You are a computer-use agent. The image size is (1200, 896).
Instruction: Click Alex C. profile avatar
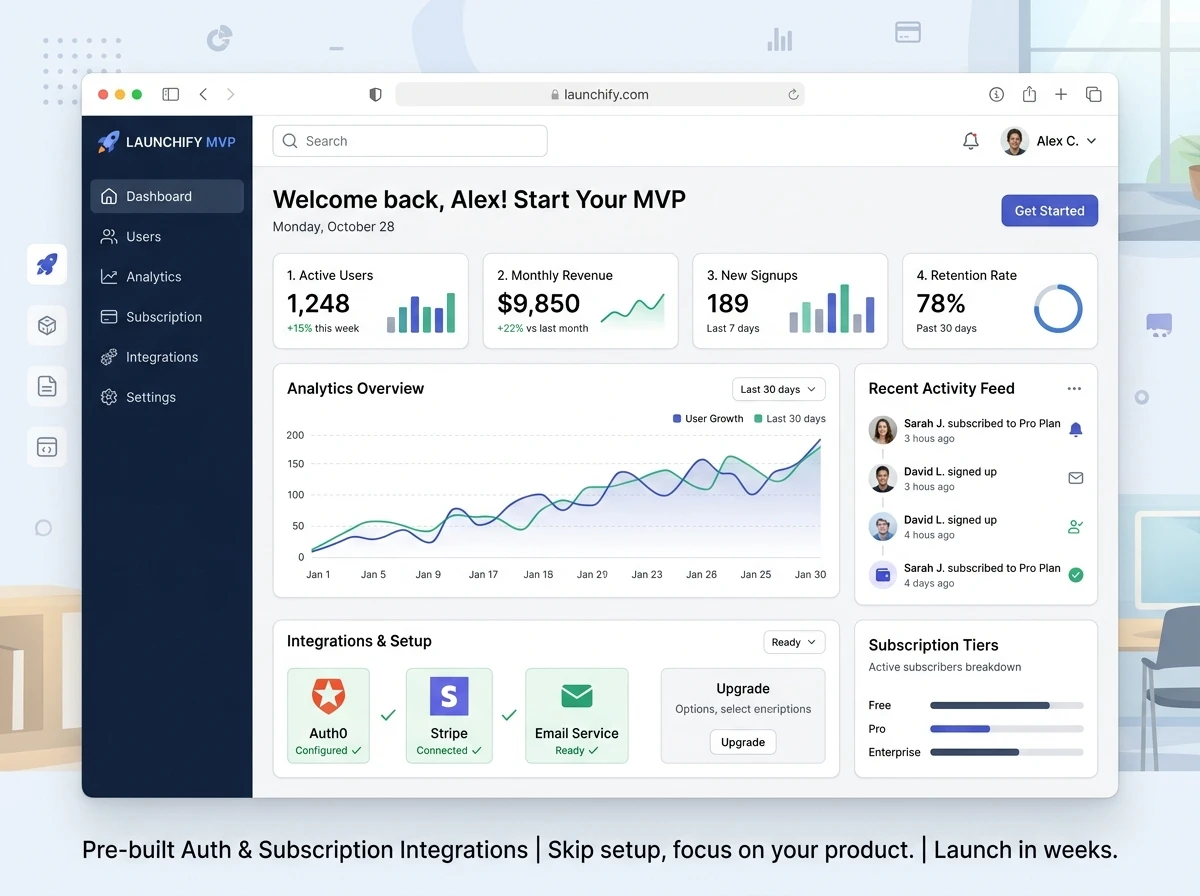tap(1015, 141)
